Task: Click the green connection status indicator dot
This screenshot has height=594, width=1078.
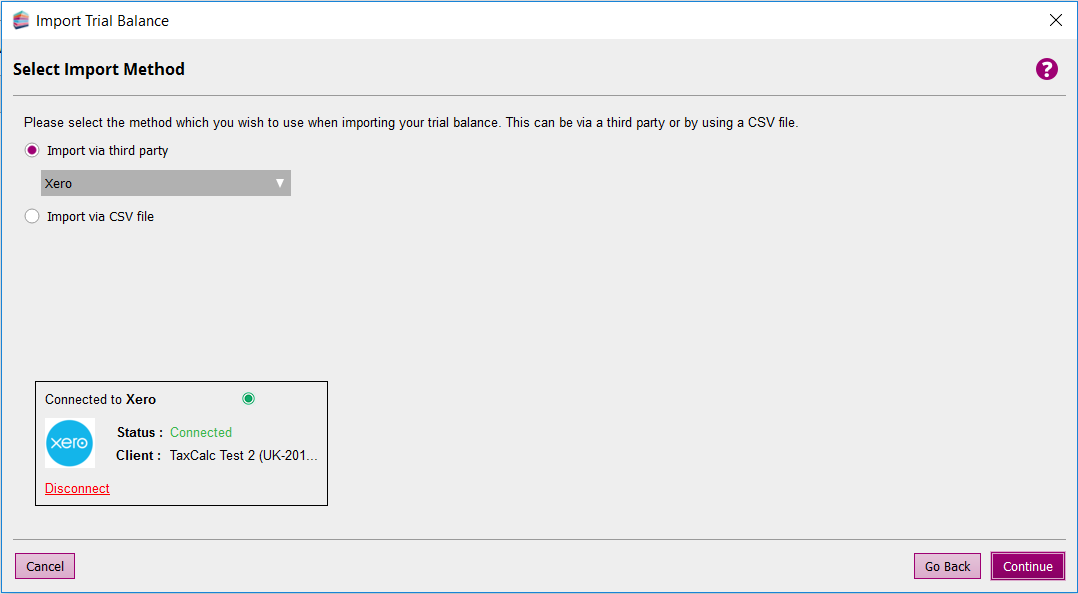Action: 249,398
